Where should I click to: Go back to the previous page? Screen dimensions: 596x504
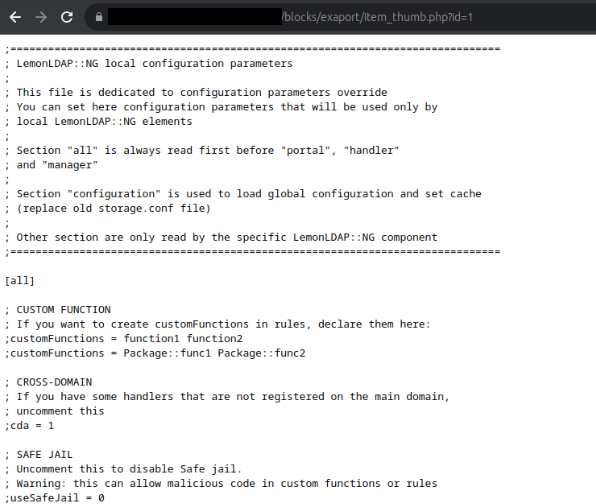pos(15,17)
